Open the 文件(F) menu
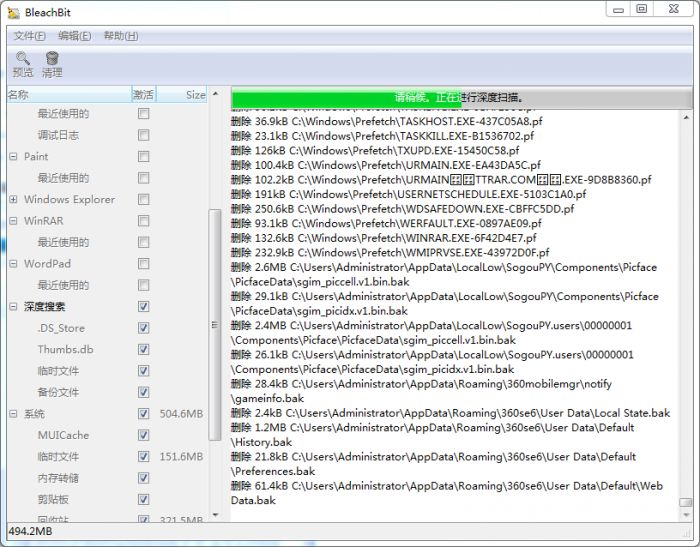Screen dimensions: 700x547 tap(30, 36)
